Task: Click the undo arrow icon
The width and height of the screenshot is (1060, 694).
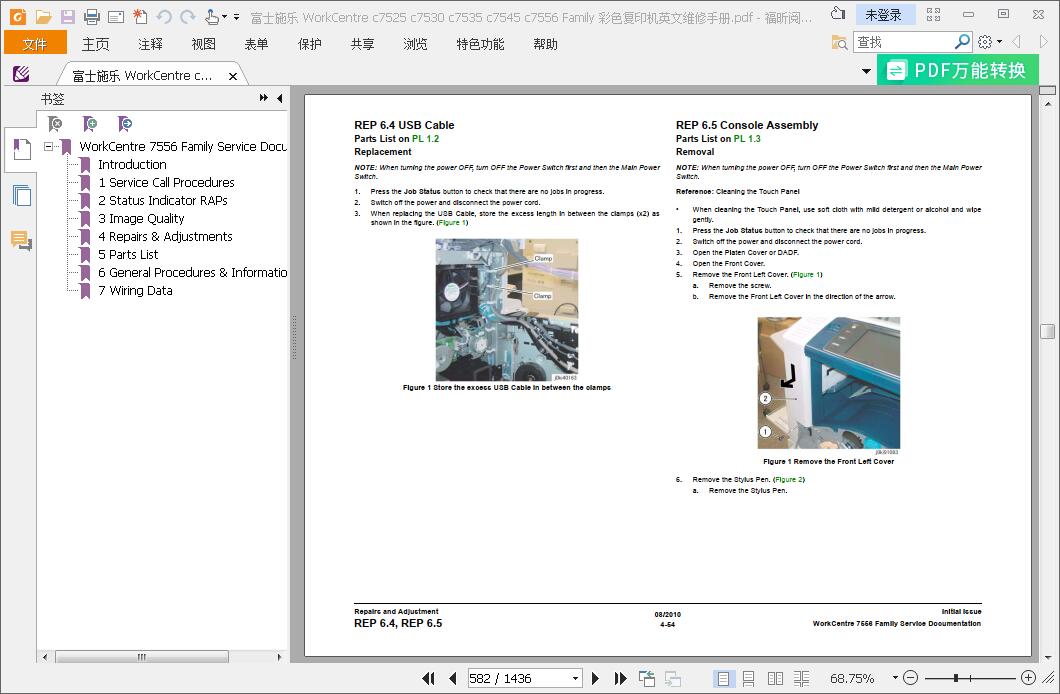Action: pos(164,16)
